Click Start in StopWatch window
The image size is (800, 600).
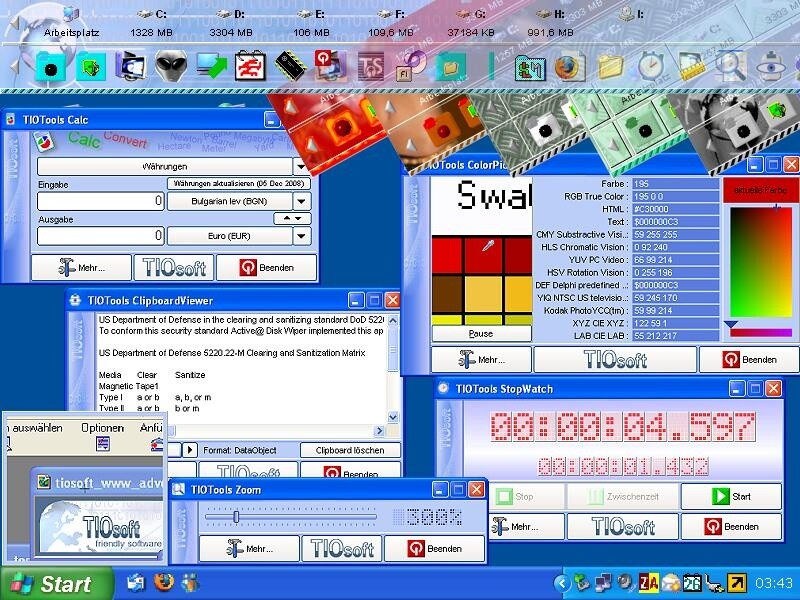[x=731, y=496]
